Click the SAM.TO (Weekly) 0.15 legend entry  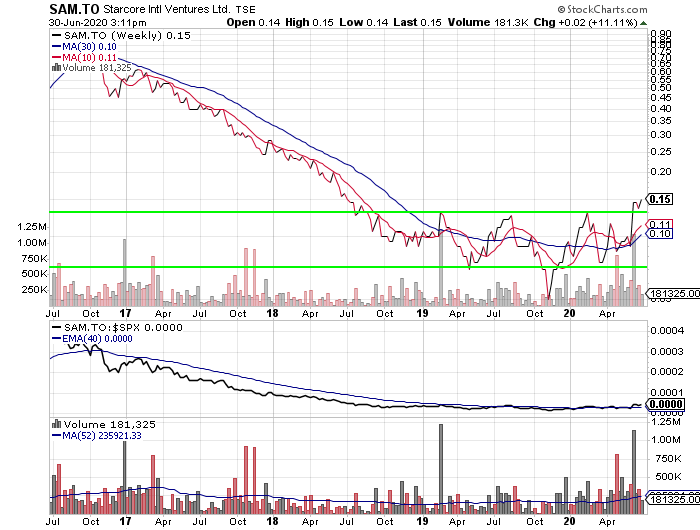127,36
